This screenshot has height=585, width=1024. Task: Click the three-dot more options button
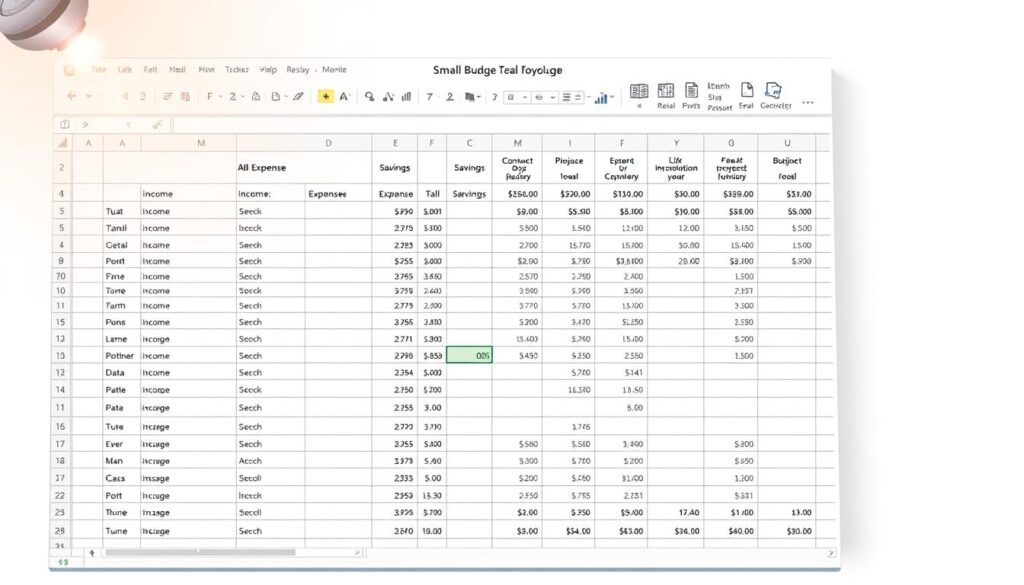807,101
